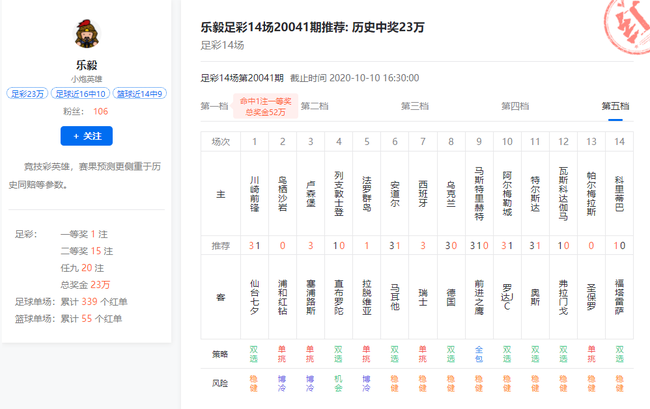The width and height of the screenshot is (650, 409).
Task: Click the 足彩14场 subtitle
Action: tap(222, 45)
